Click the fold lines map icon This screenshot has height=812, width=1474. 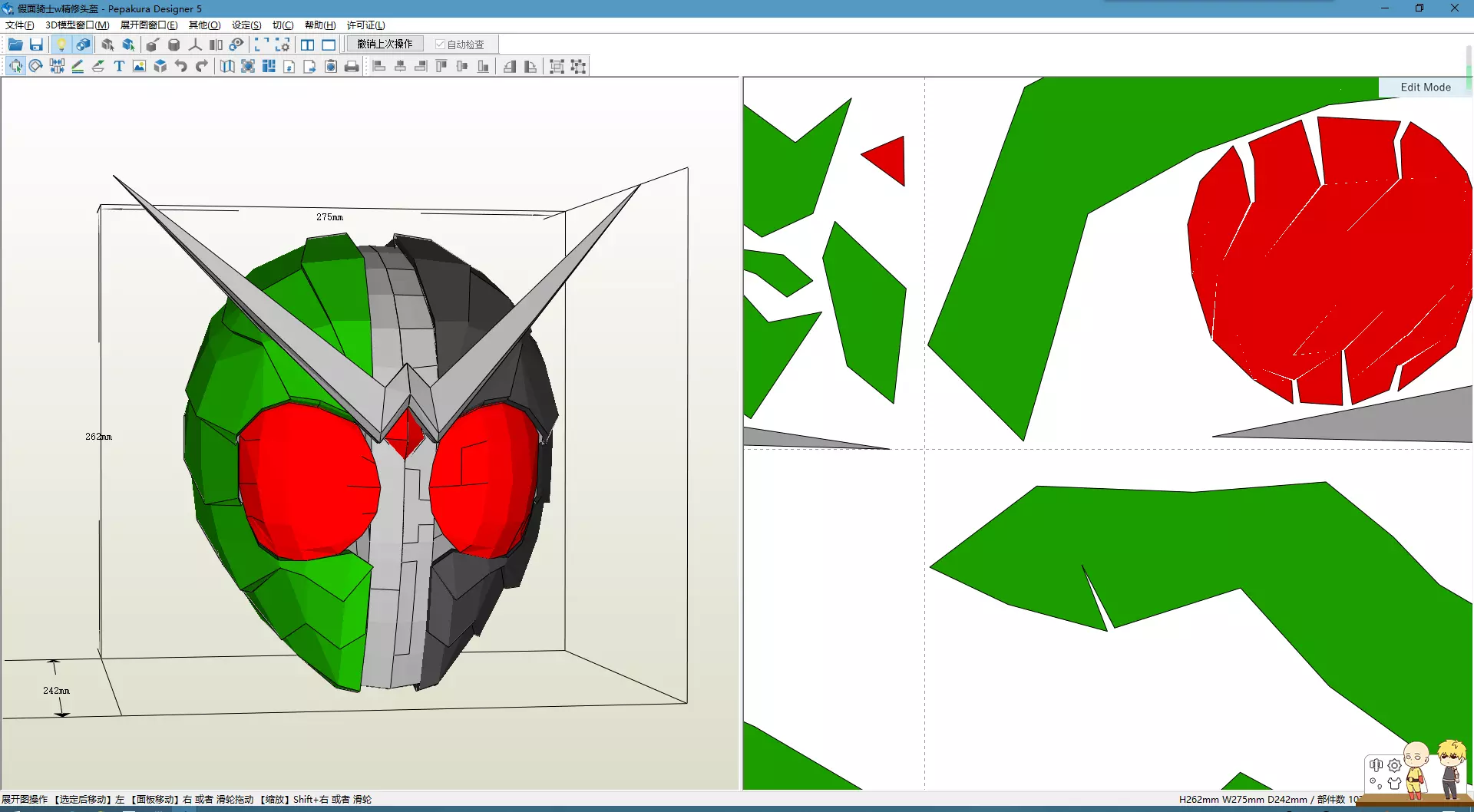[x=227, y=66]
